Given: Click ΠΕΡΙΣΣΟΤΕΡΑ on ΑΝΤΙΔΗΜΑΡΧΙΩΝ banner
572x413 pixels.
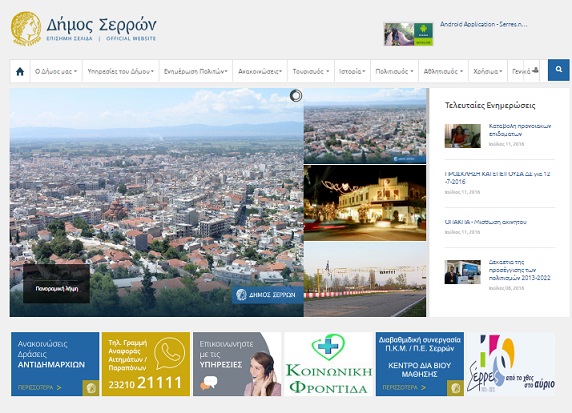Looking at the screenshot, I should click(40, 387).
